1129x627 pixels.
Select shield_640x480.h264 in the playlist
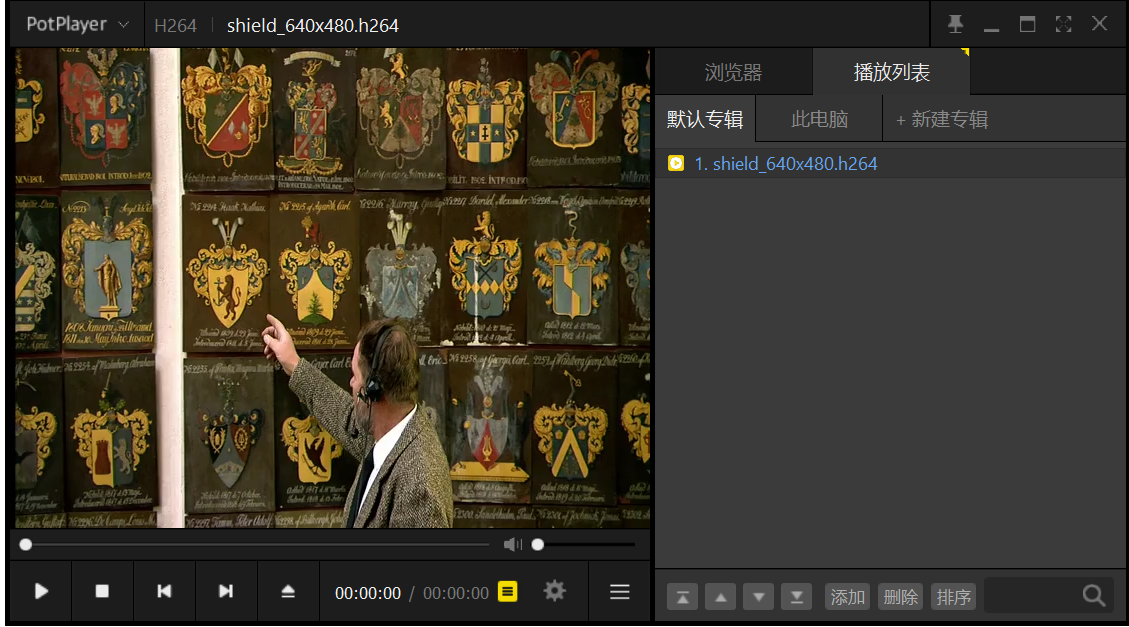[785, 163]
